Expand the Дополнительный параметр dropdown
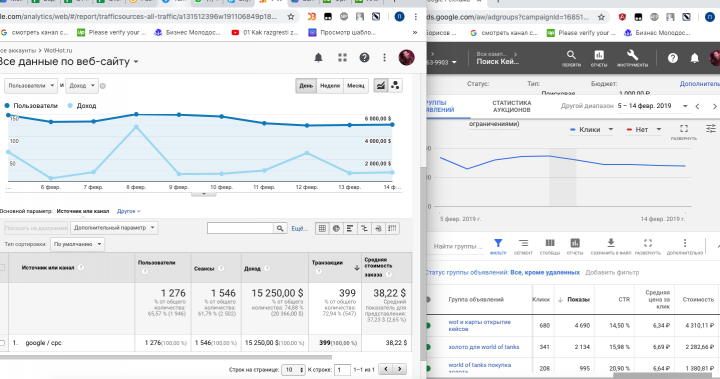Viewport: 720px width, 379px height. click(x=114, y=228)
